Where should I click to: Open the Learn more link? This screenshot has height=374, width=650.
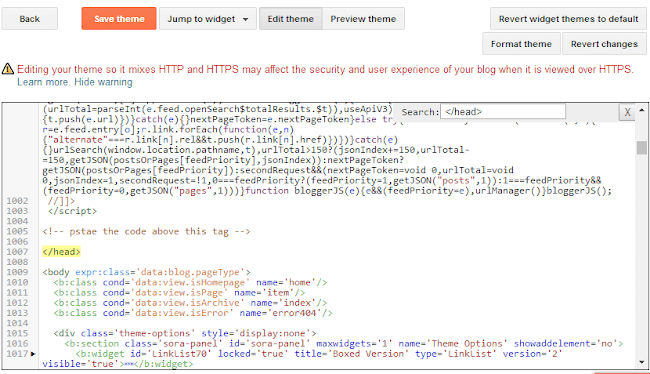(x=43, y=82)
